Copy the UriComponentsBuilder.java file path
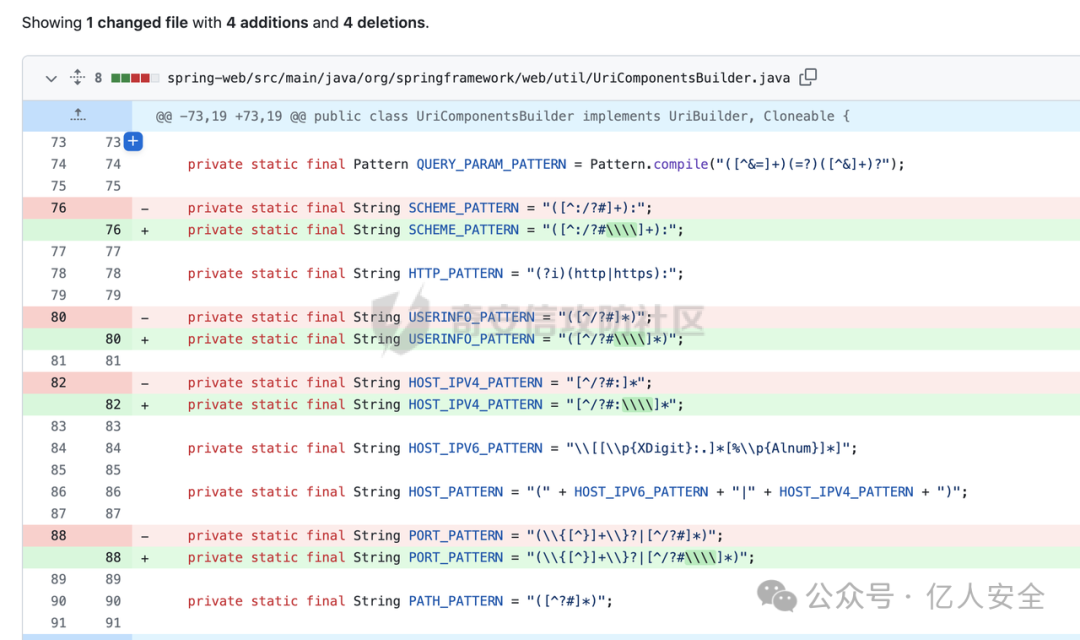 pyautogui.click(x=808, y=77)
